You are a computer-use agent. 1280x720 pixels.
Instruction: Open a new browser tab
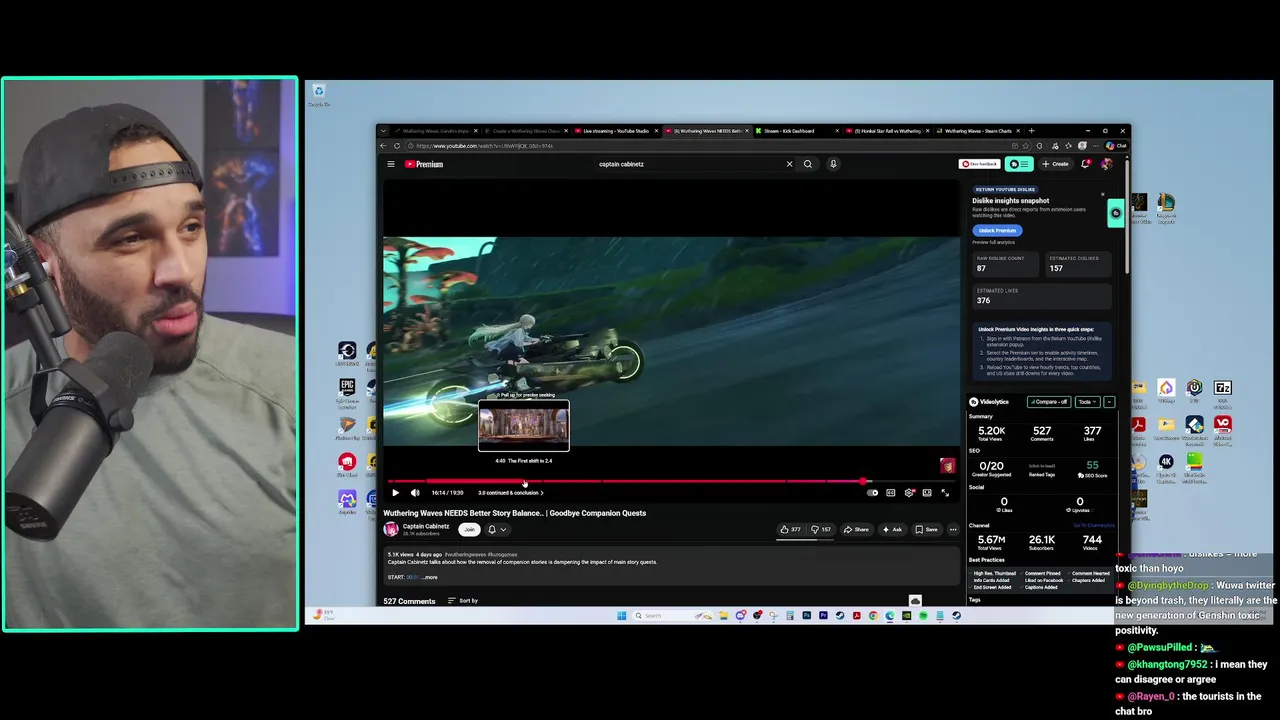click(1032, 131)
